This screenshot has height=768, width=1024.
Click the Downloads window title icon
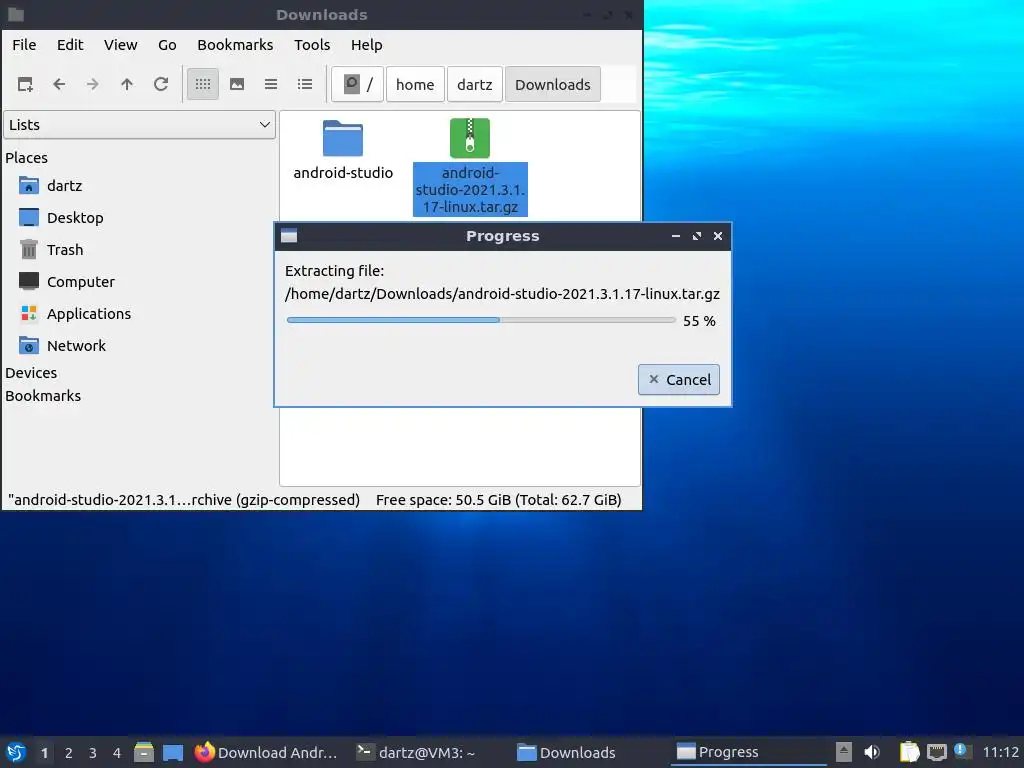click(16, 14)
